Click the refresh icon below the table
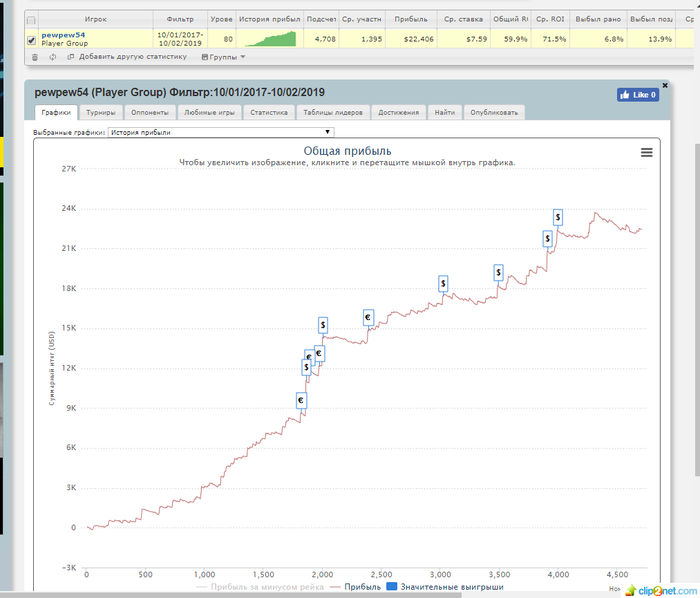This screenshot has width=700, height=598. pos(53,57)
